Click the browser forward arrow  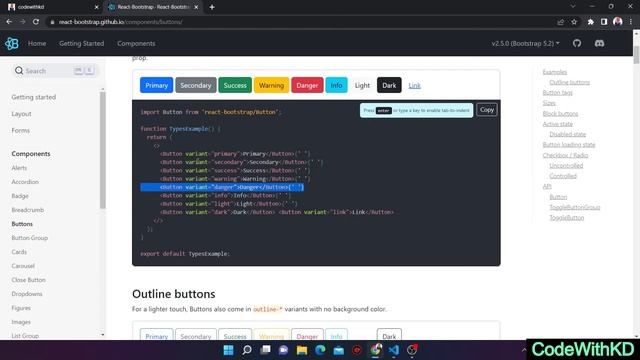click(22, 22)
